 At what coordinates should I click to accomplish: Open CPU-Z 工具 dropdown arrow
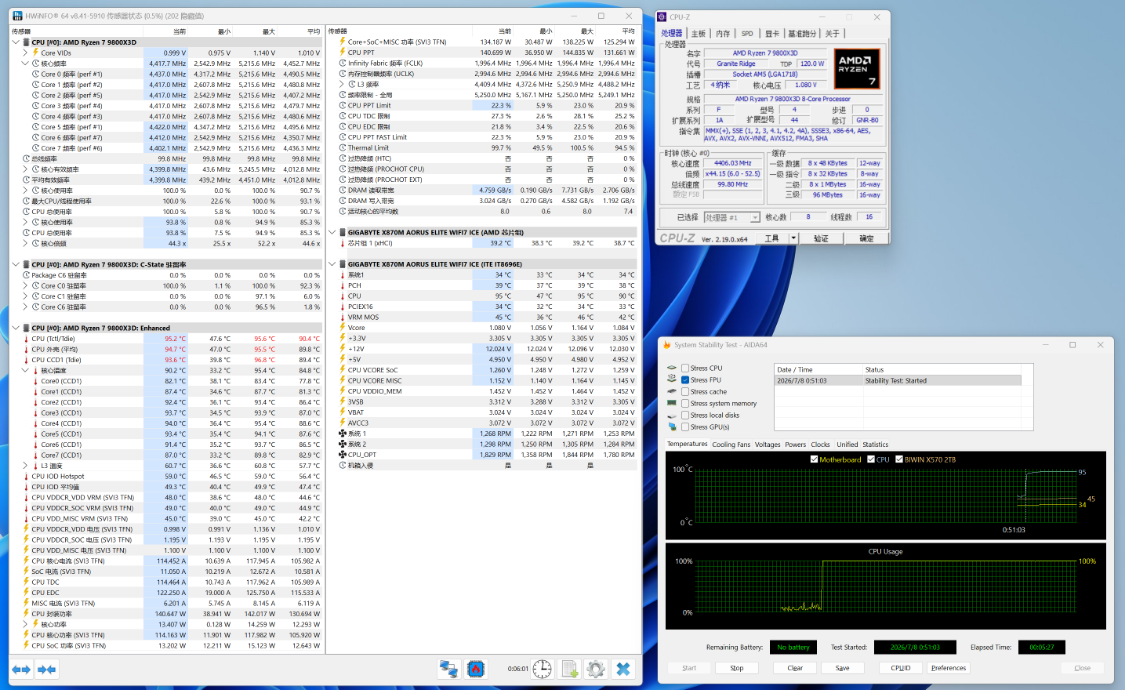[794, 238]
